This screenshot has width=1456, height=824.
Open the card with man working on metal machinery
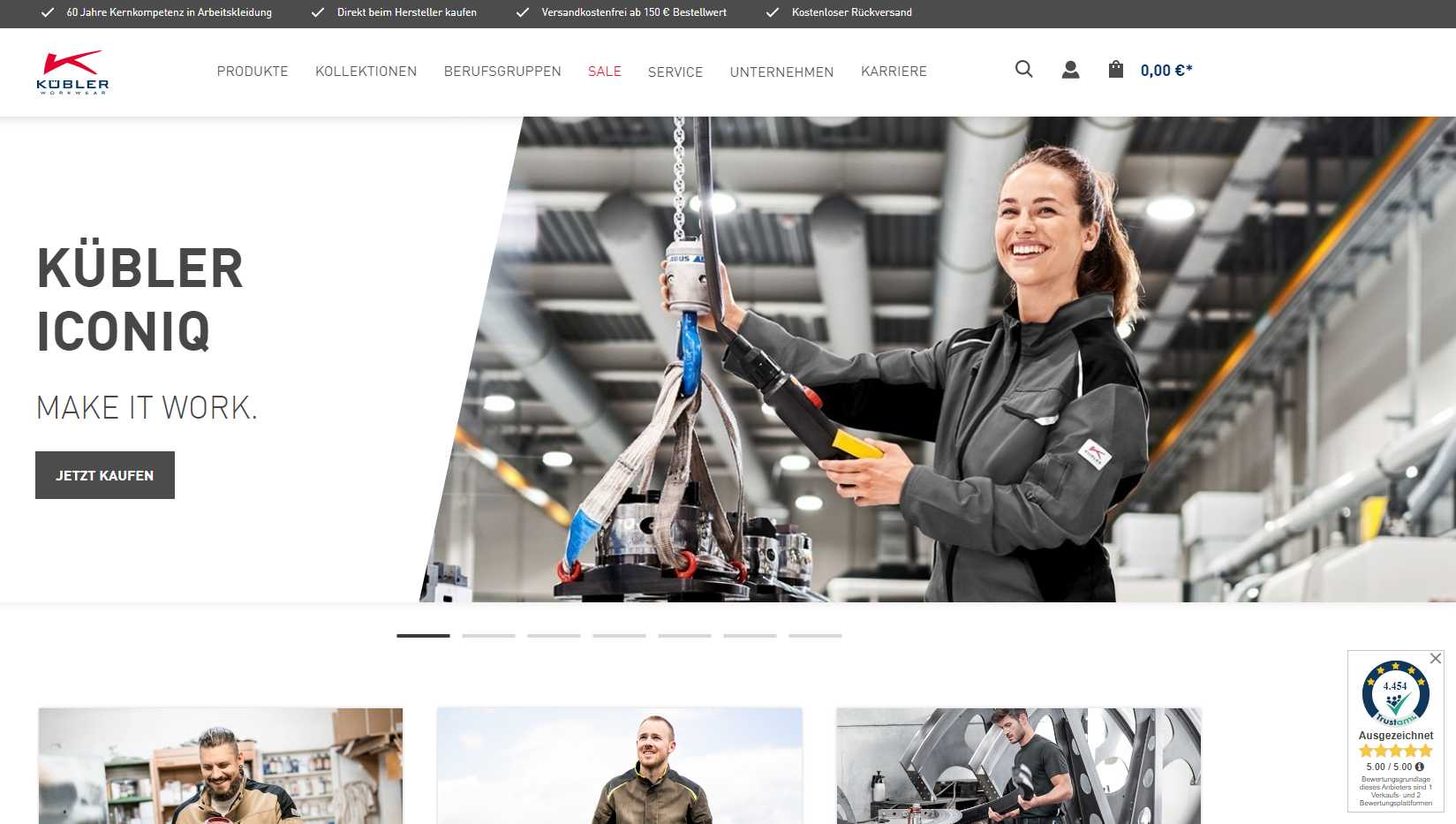[1019, 766]
